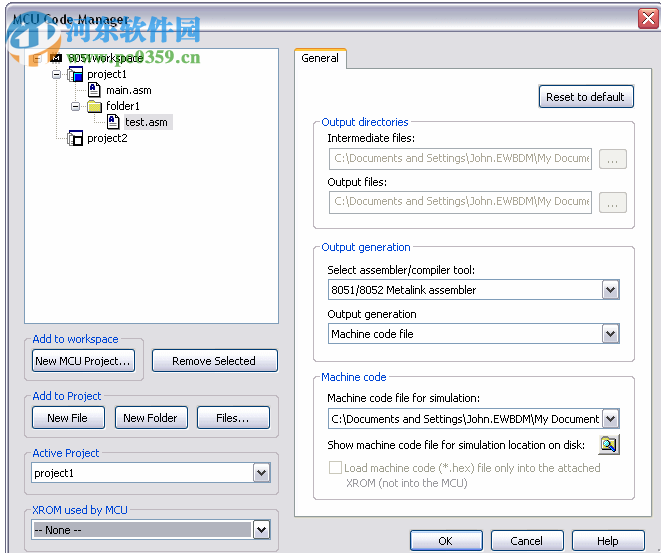Select project1 label in the tree
The height and width of the screenshot is (553, 661).
[x=107, y=74]
